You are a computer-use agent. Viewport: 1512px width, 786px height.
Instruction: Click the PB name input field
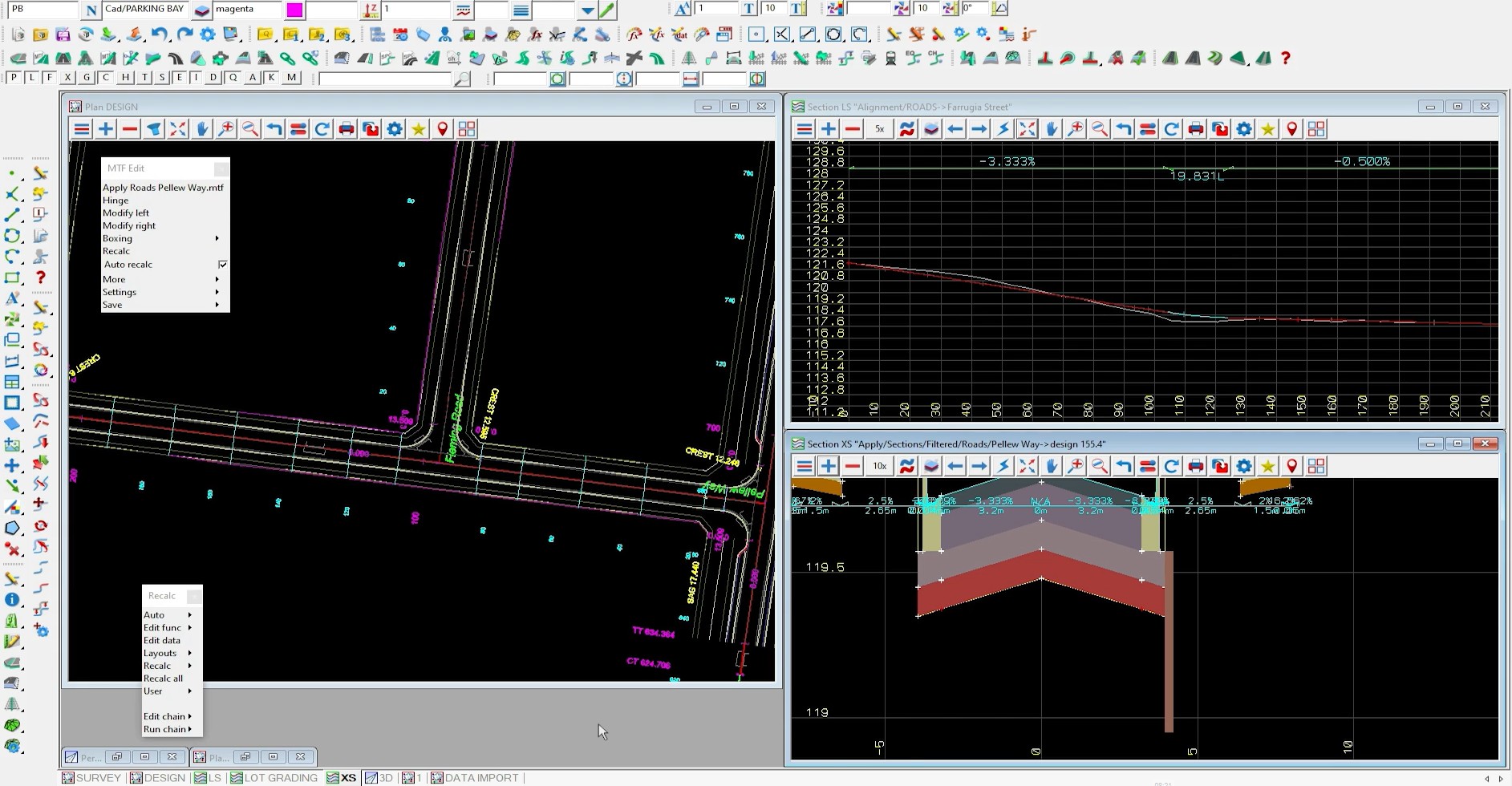[43, 10]
